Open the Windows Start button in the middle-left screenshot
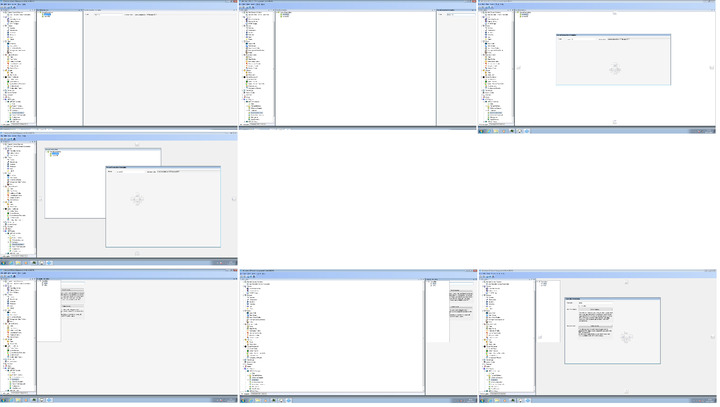 3,264
